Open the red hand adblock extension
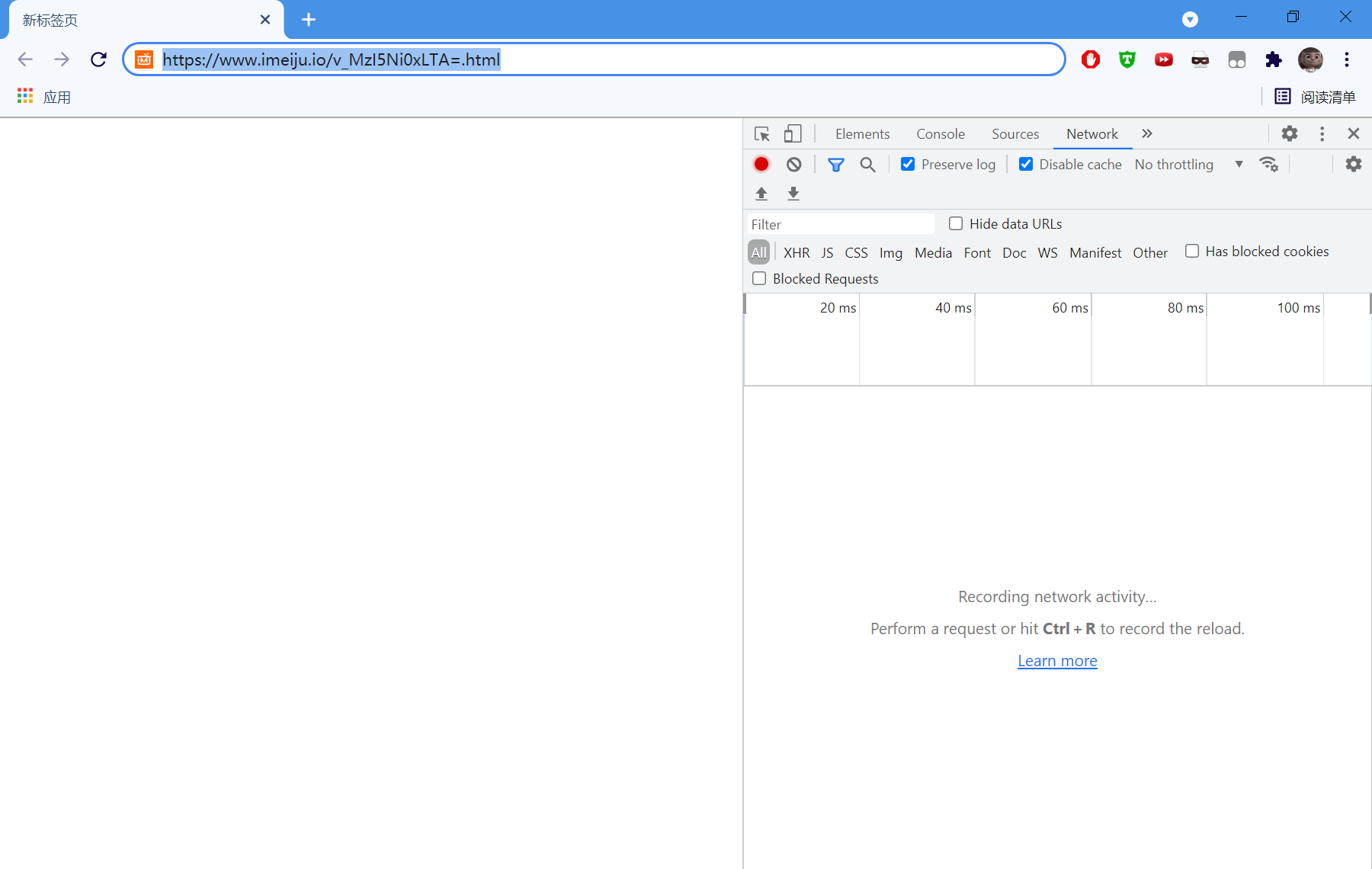Viewport: 1372px width, 869px height. tap(1091, 59)
